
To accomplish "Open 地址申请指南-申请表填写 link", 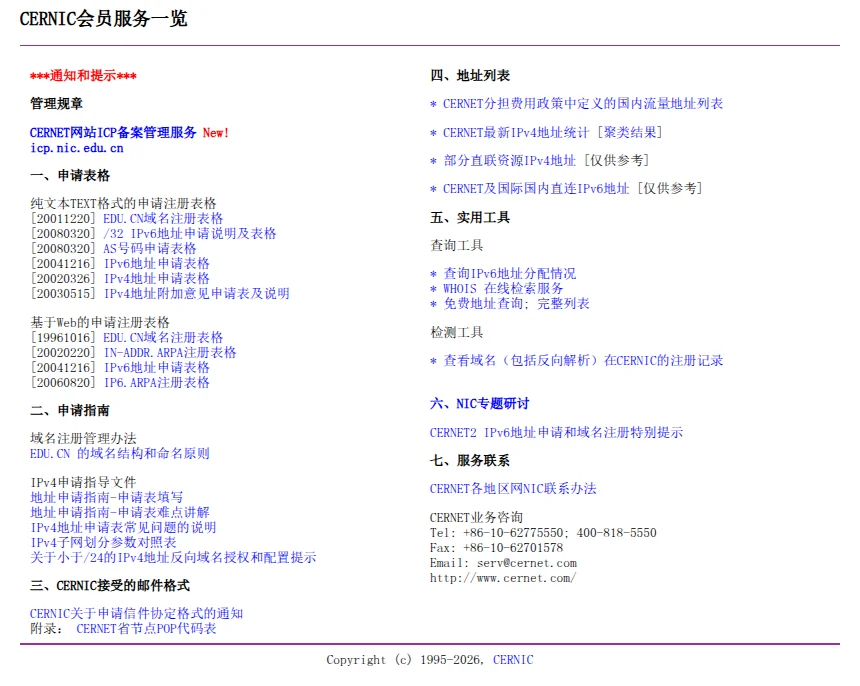I will 106,497.
